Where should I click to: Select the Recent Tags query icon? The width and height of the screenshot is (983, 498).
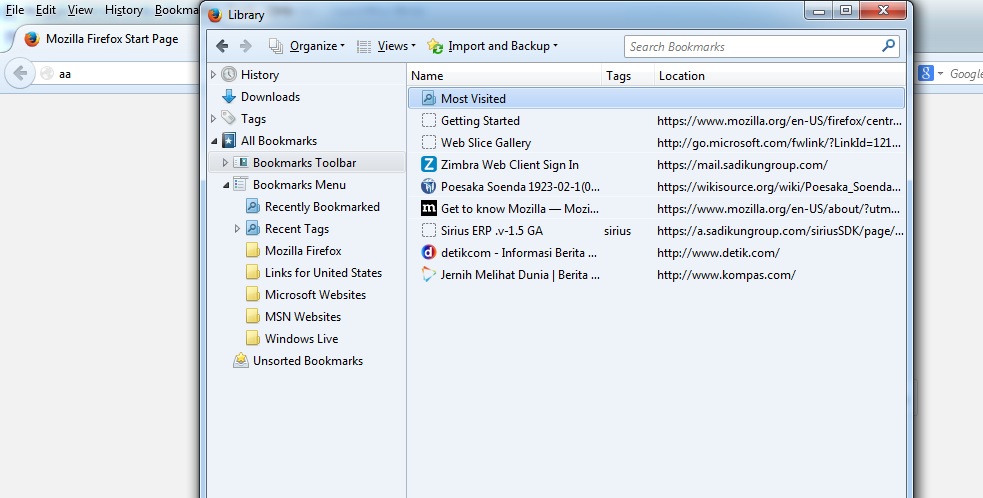point(253,228)
